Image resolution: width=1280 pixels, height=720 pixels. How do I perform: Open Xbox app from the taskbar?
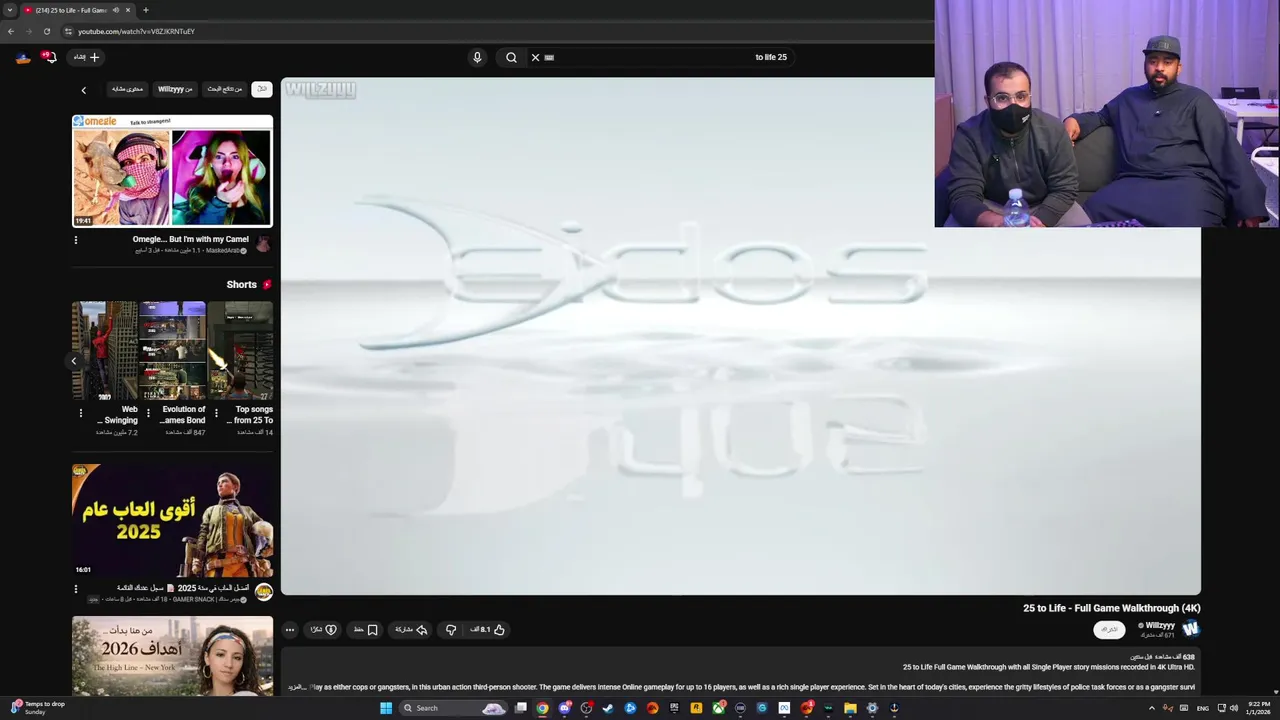[x=719, y=708]
